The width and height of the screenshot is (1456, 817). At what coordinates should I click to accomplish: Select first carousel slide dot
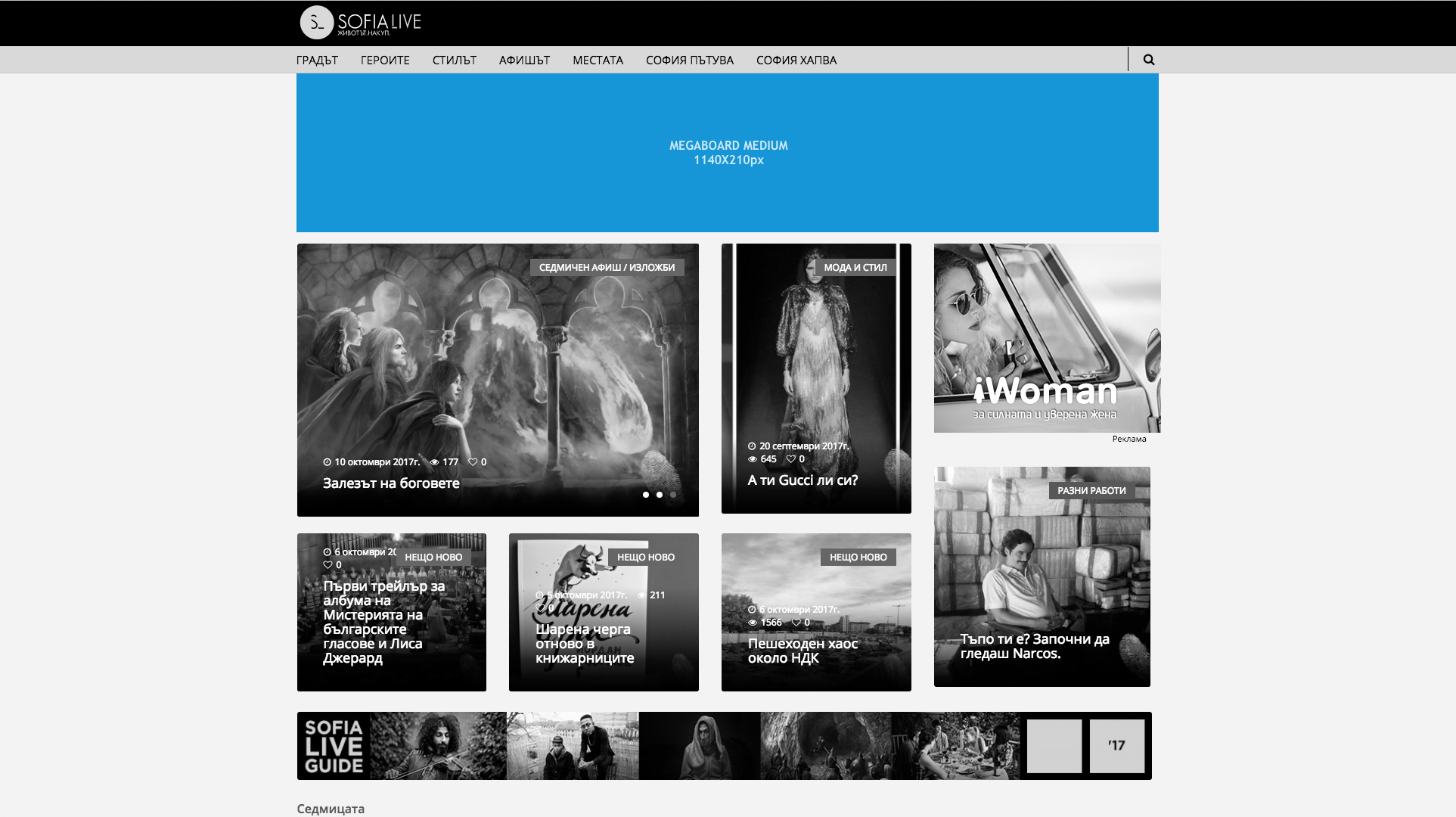click(646, 495)
